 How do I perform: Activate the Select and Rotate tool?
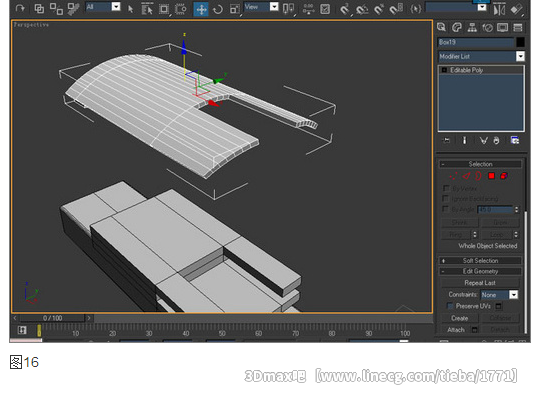point(218,9)
